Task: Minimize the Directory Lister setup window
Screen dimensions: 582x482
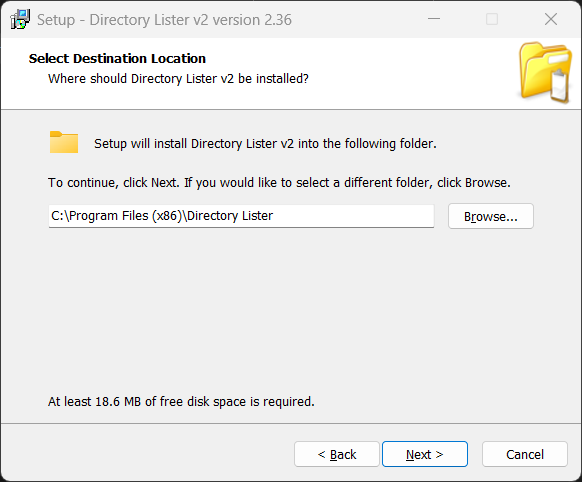Action: pos(434,19)
